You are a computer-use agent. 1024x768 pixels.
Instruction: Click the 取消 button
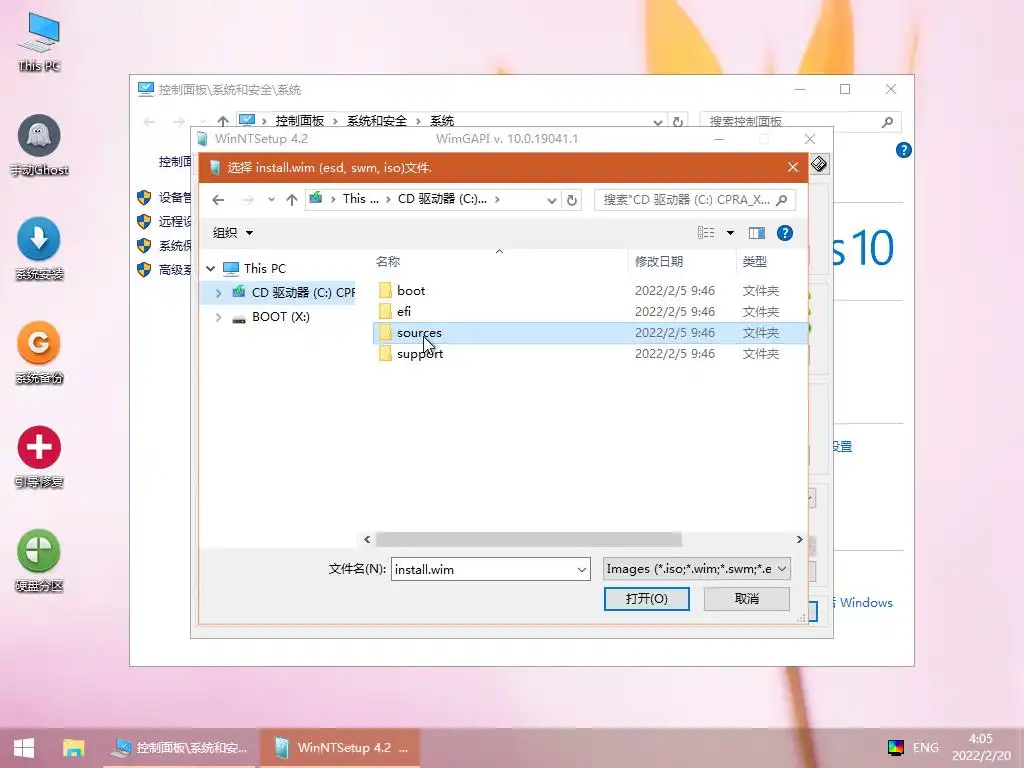click(746, 599)
